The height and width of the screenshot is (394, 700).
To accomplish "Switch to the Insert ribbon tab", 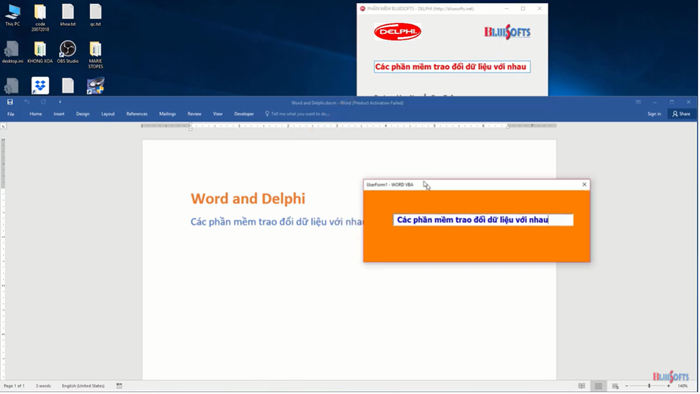I will [59, 114].
